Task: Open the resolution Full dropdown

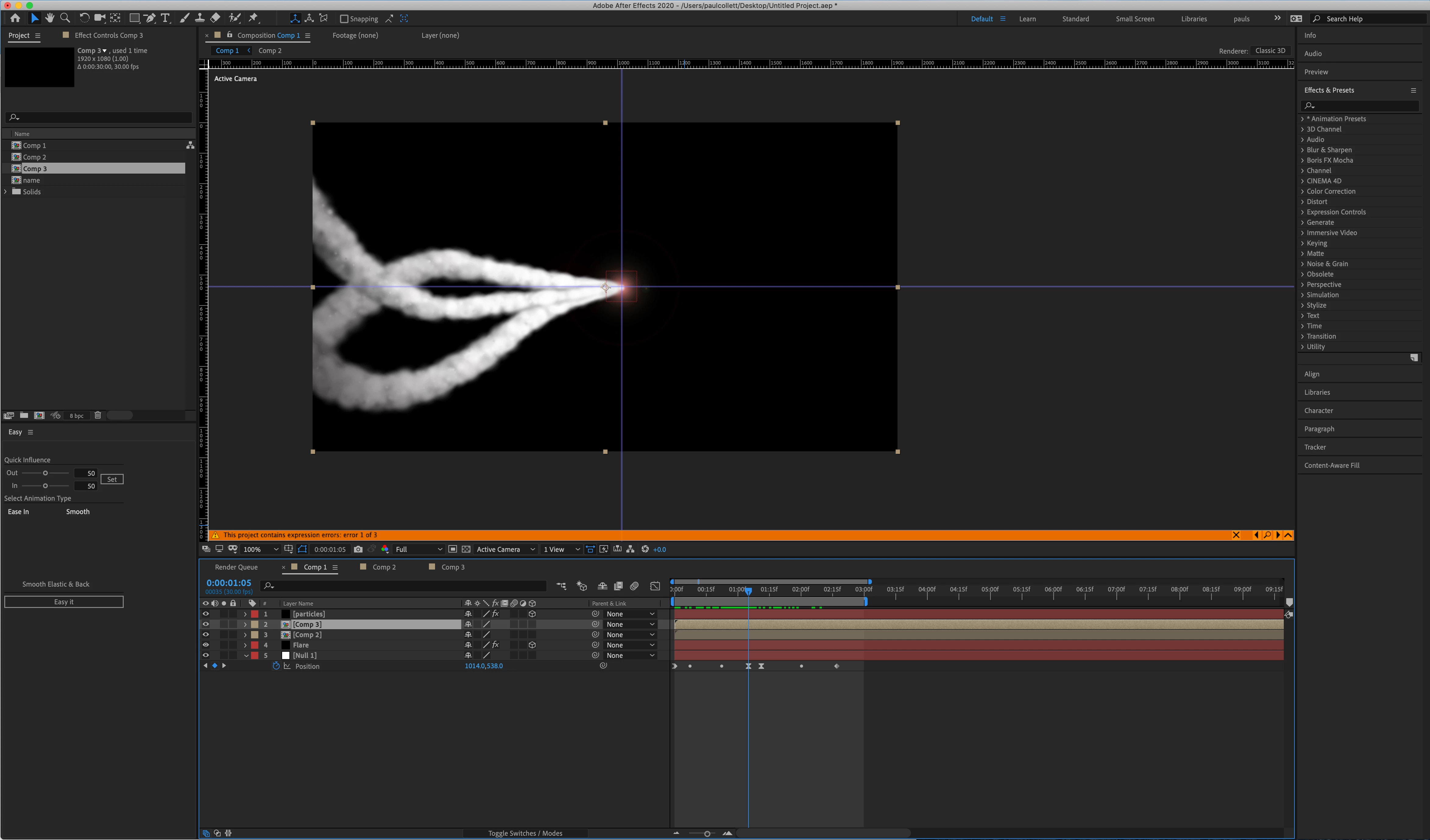Action: (x=419, y=549)
